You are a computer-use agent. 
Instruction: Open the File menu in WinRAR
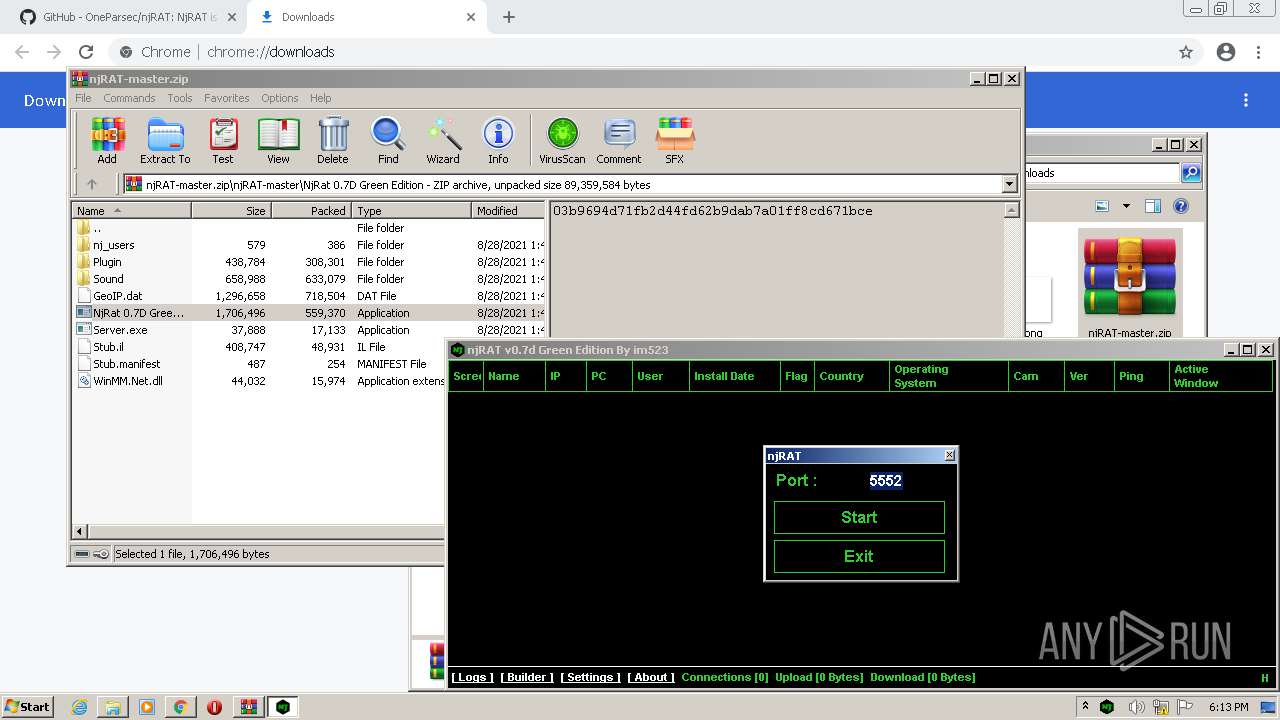tap(83, 98)
